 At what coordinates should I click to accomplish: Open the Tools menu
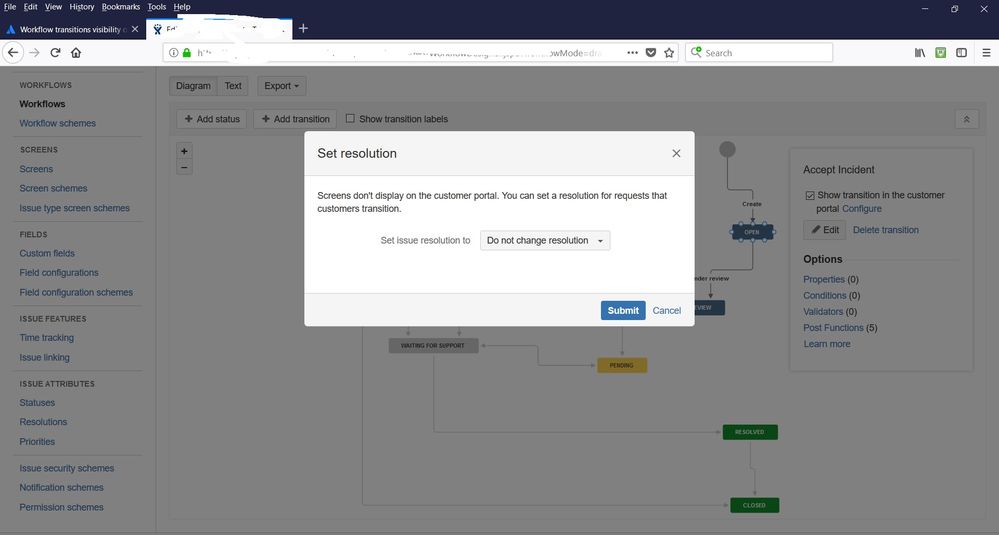pos(157,6)
